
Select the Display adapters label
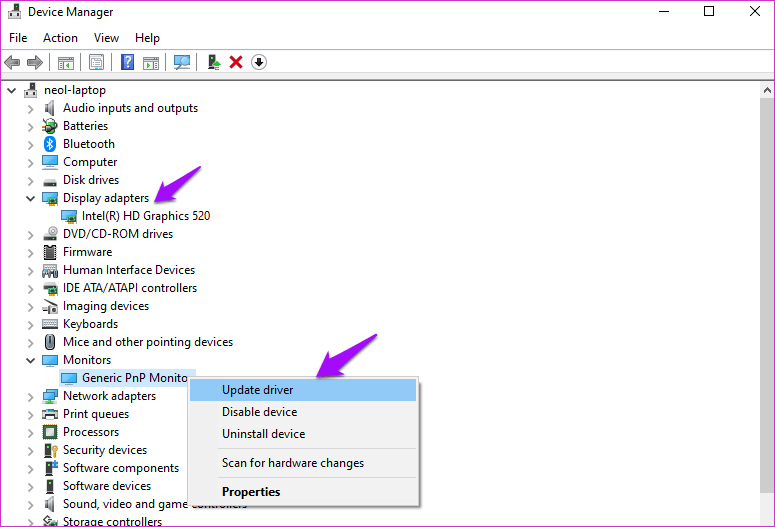pyautogui.click(x=106, y=198)
